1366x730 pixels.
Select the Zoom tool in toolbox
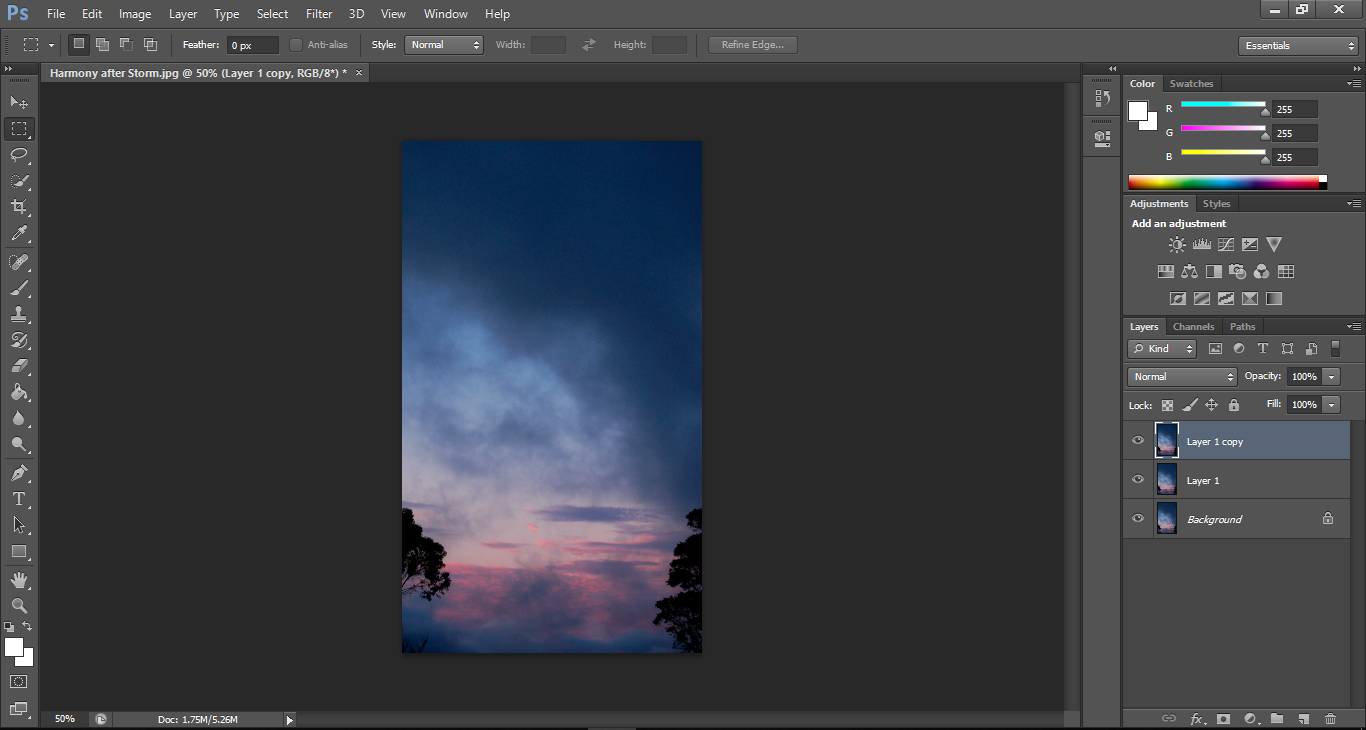(19, 606)
